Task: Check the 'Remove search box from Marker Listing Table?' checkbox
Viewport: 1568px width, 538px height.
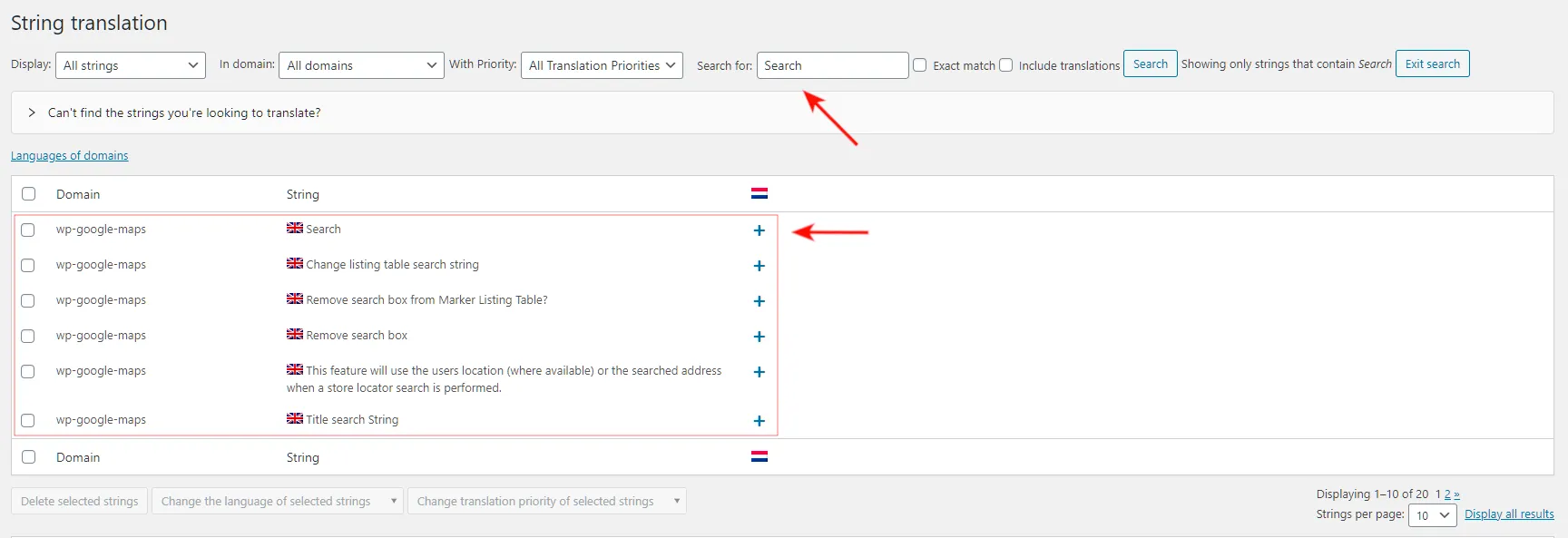Action: 28,301
